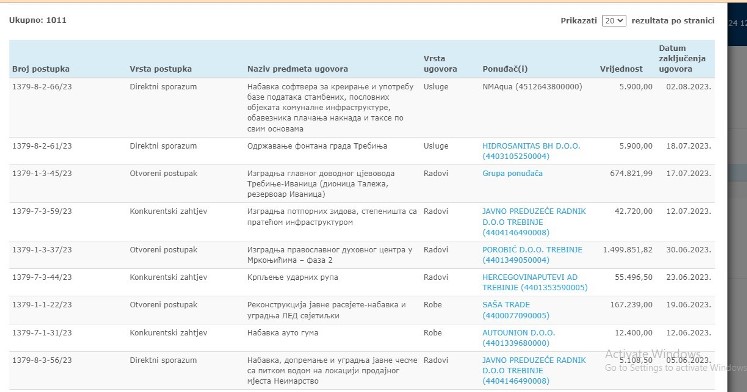
Task: Open AUTOUNION D.O.O. bidder link
Action: 518,338
